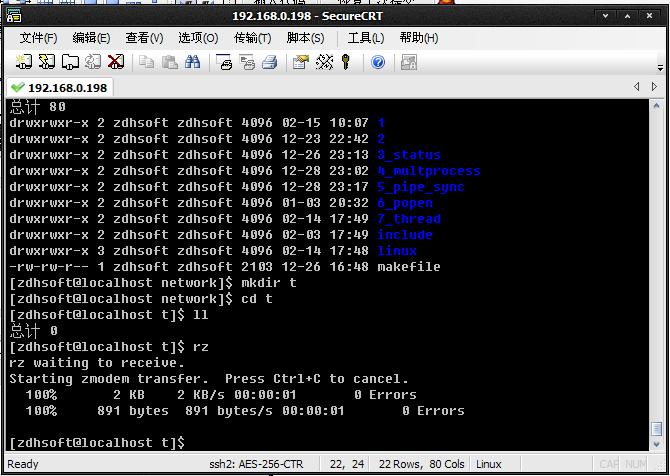Click the Find binoculars icon
The width and height of the screenshot is (670, 476).
click(193, 62)
